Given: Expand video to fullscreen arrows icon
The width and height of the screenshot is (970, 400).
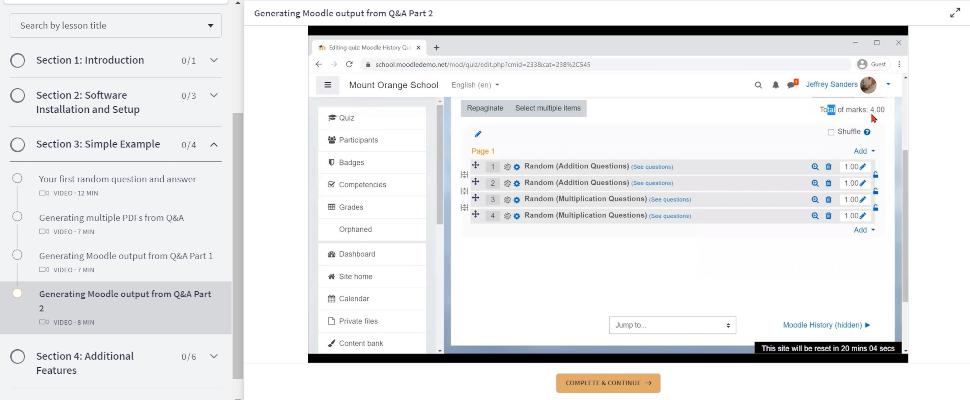Looking at the screenshot, I should 955,13.
